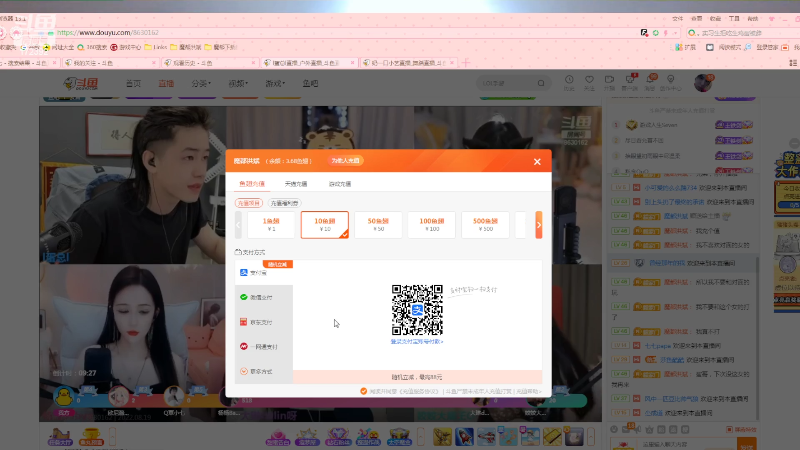Click the browser address bar showing www.douyu.com
The height and width of the screenshot is (450, 800).
[x=347, y=33]
